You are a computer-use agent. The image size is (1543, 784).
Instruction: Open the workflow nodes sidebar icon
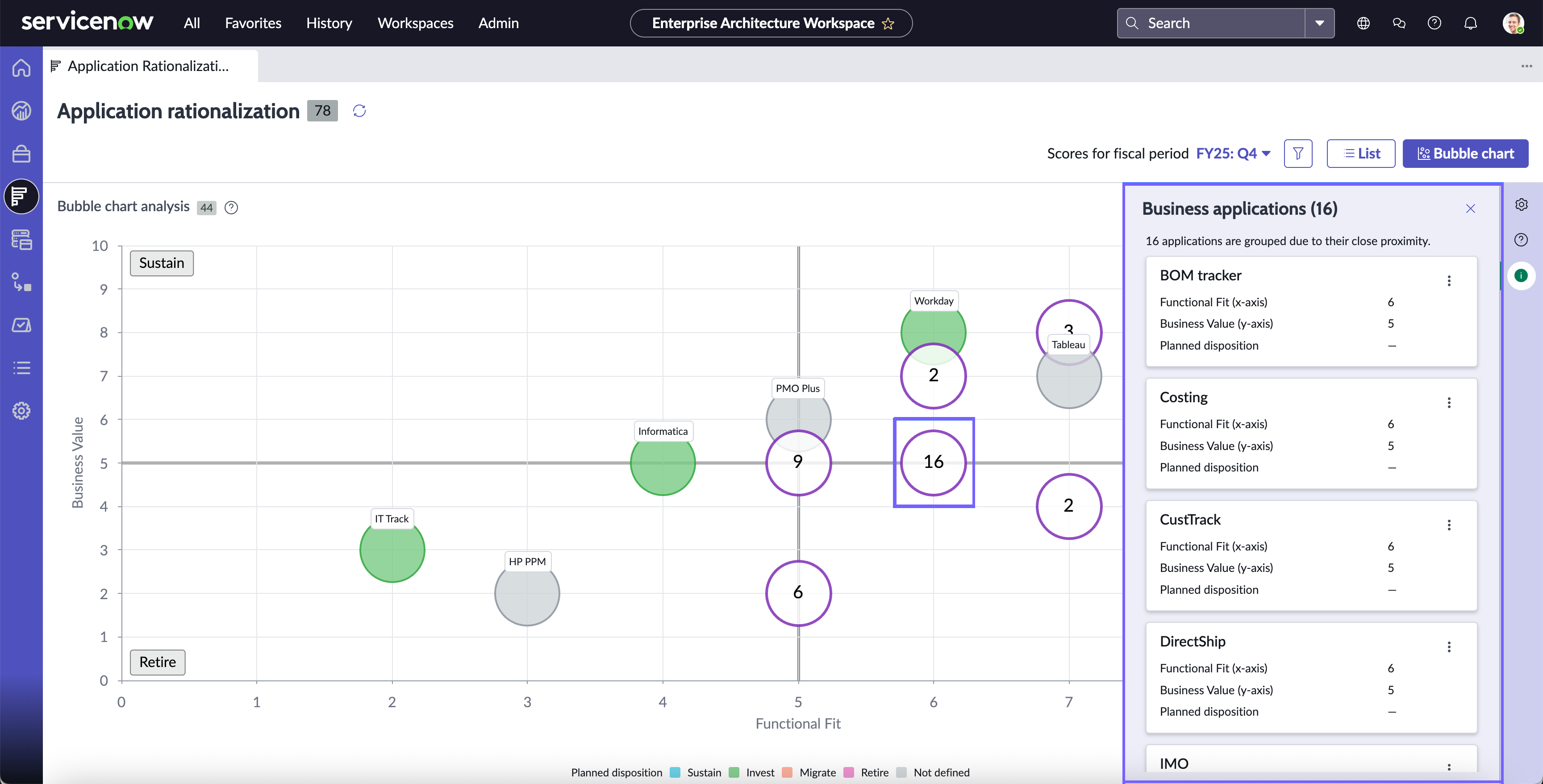click(x=21, y=282)
